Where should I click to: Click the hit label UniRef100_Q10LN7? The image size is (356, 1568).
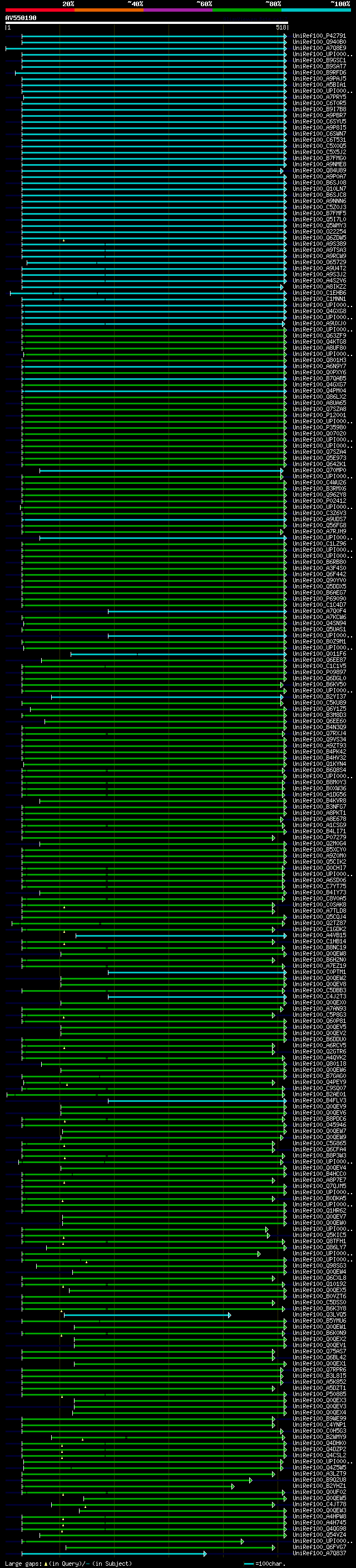319,189
